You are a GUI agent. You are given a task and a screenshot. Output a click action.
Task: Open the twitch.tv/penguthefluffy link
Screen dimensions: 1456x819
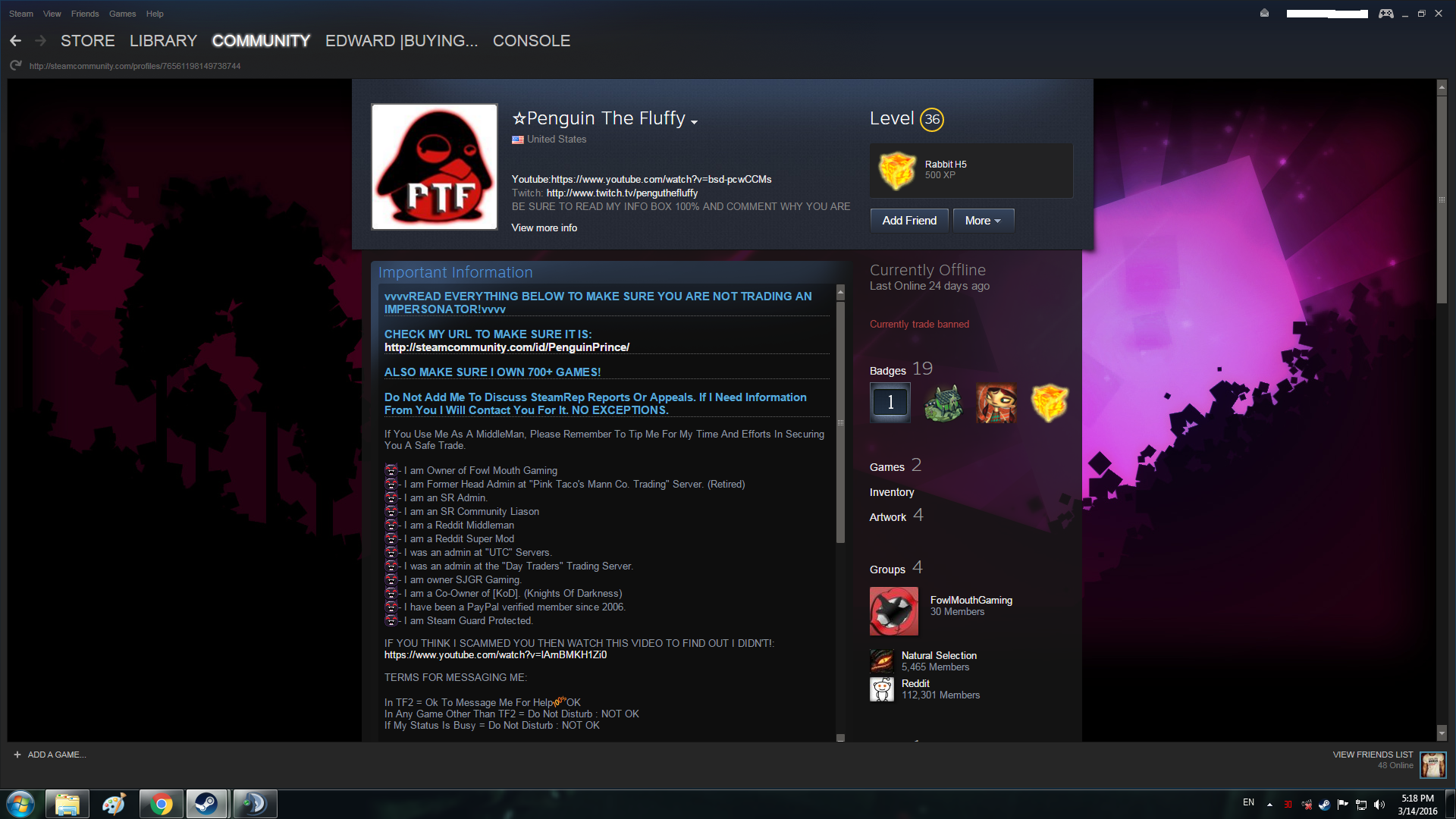[x=622, y=193]
